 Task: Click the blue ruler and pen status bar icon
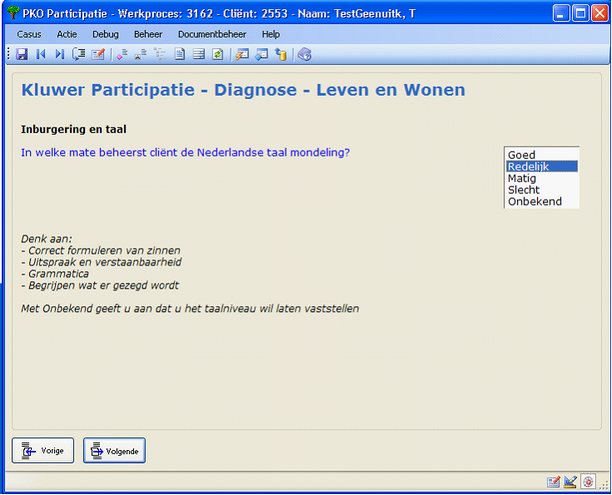coord(570,483)
